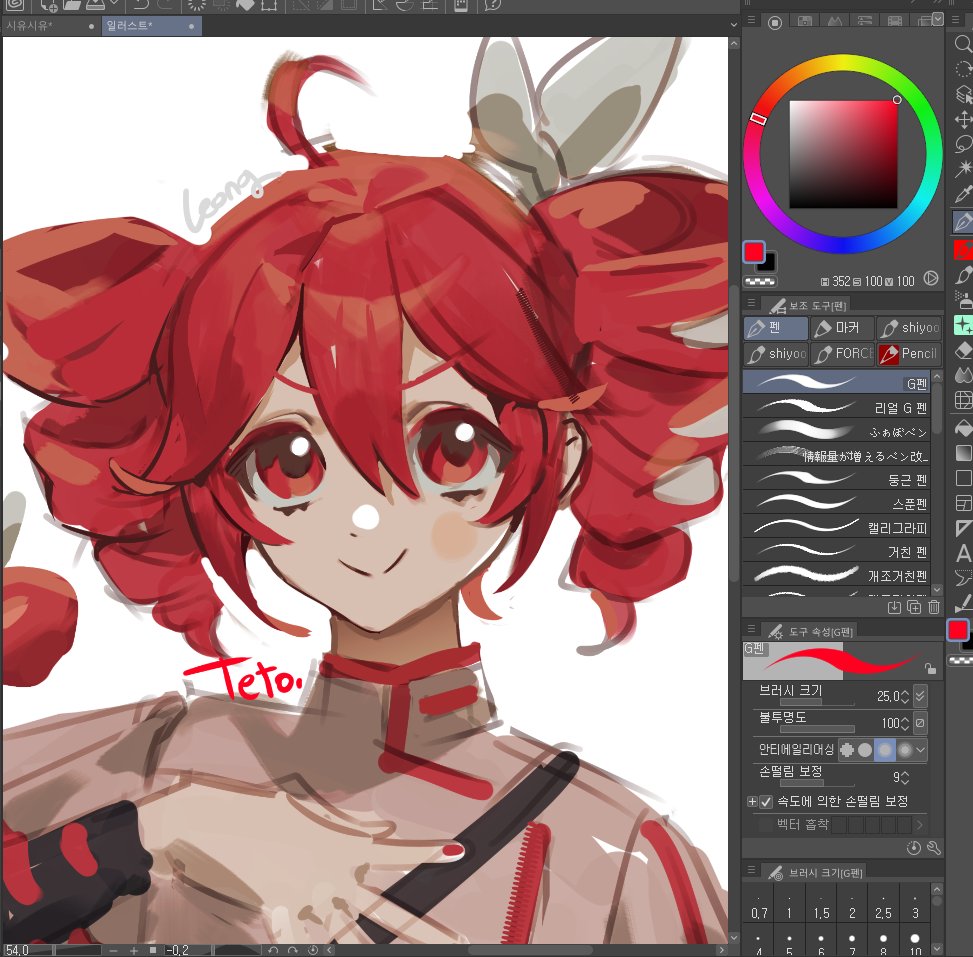Open the tool property panel hamburger menu
This screenshot has width=973, height=957.
click(751, 629)
